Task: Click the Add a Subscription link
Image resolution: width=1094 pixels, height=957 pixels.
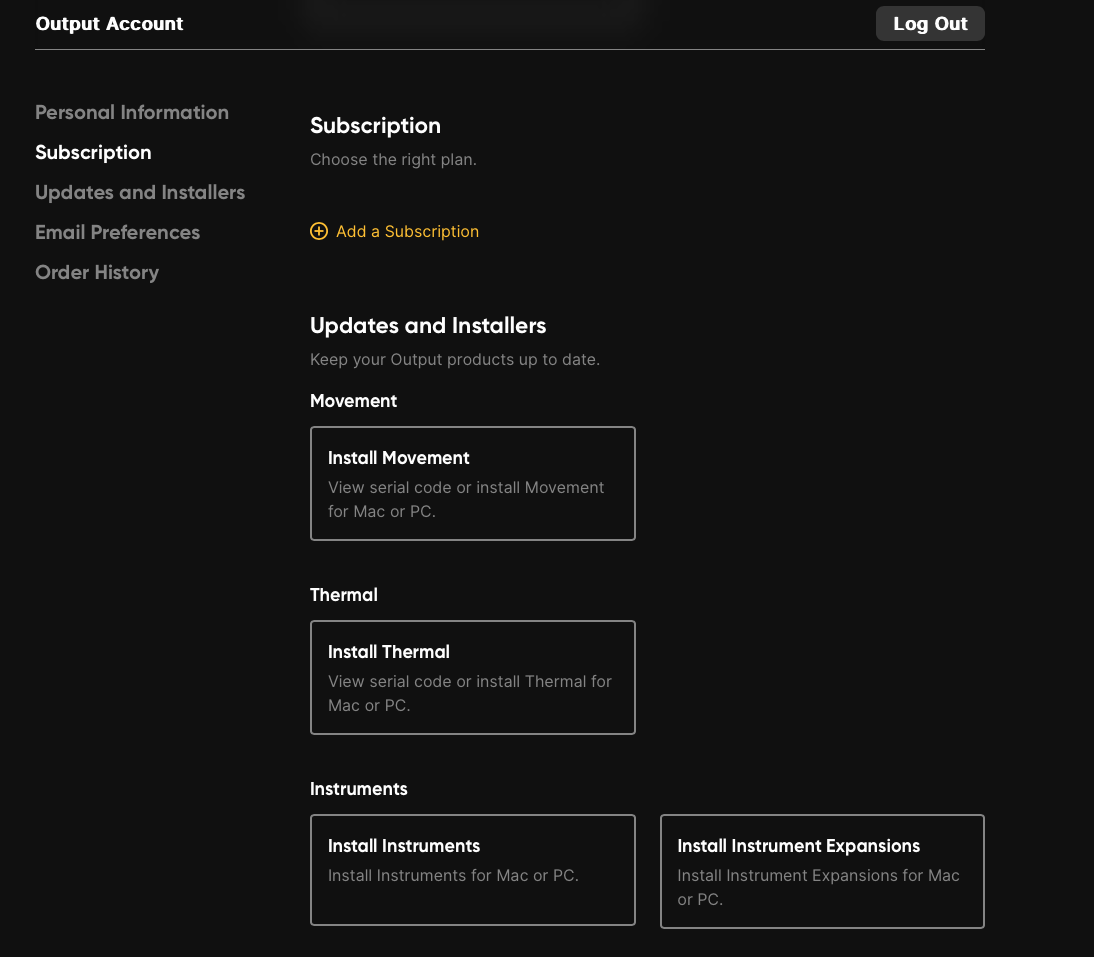Action: coord(407,232)
